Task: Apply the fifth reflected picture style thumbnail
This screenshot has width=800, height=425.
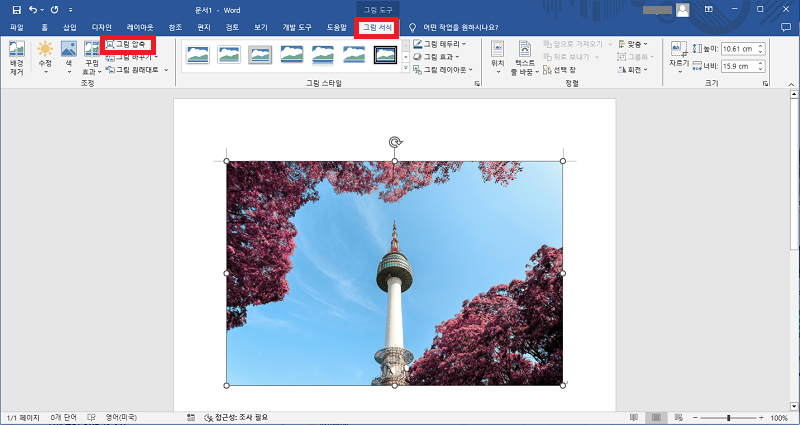Action: pyautogui.click(x=322, y=55)
